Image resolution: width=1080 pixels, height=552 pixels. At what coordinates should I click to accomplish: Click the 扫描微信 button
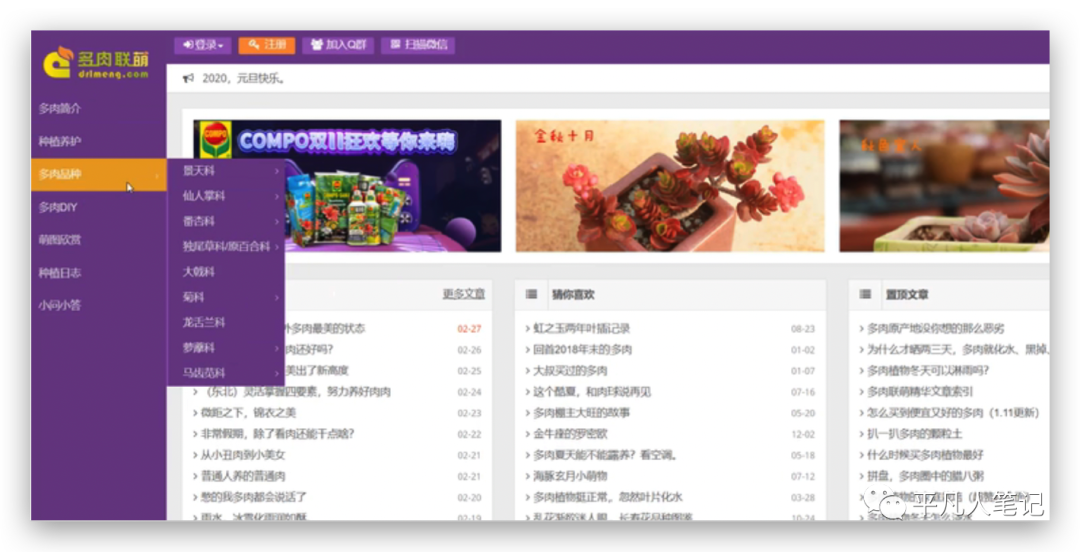click(x=418, y=45)
